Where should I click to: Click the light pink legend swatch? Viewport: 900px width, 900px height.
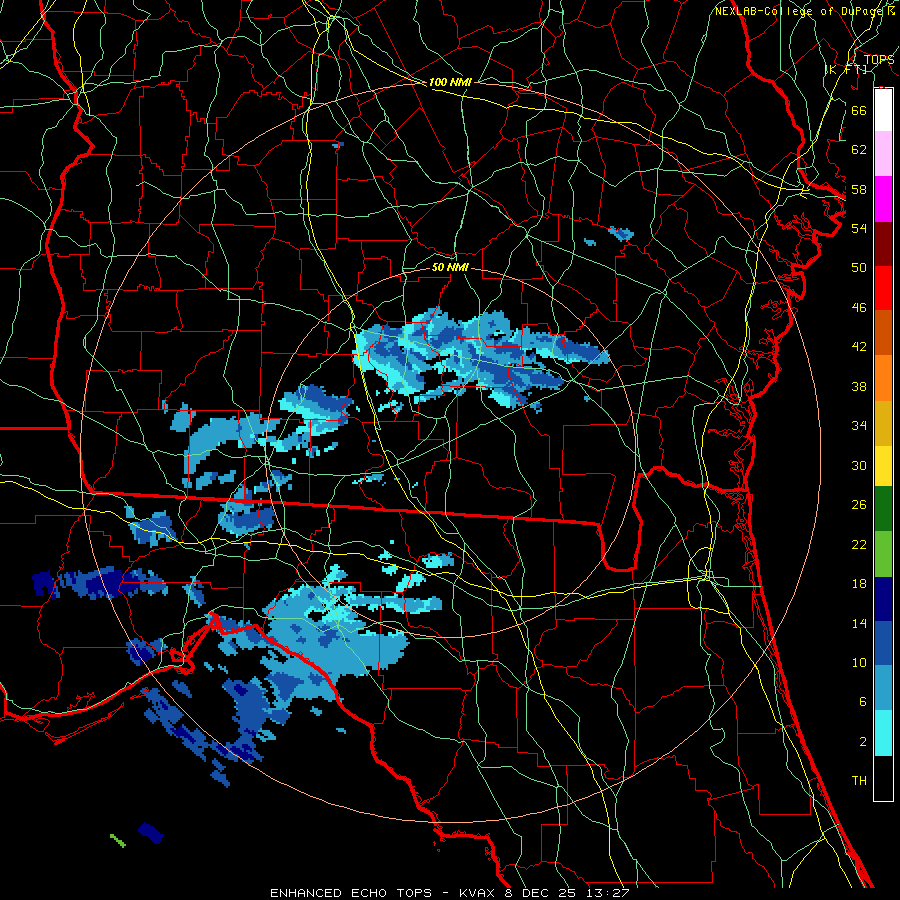click(x=883, y=154)
